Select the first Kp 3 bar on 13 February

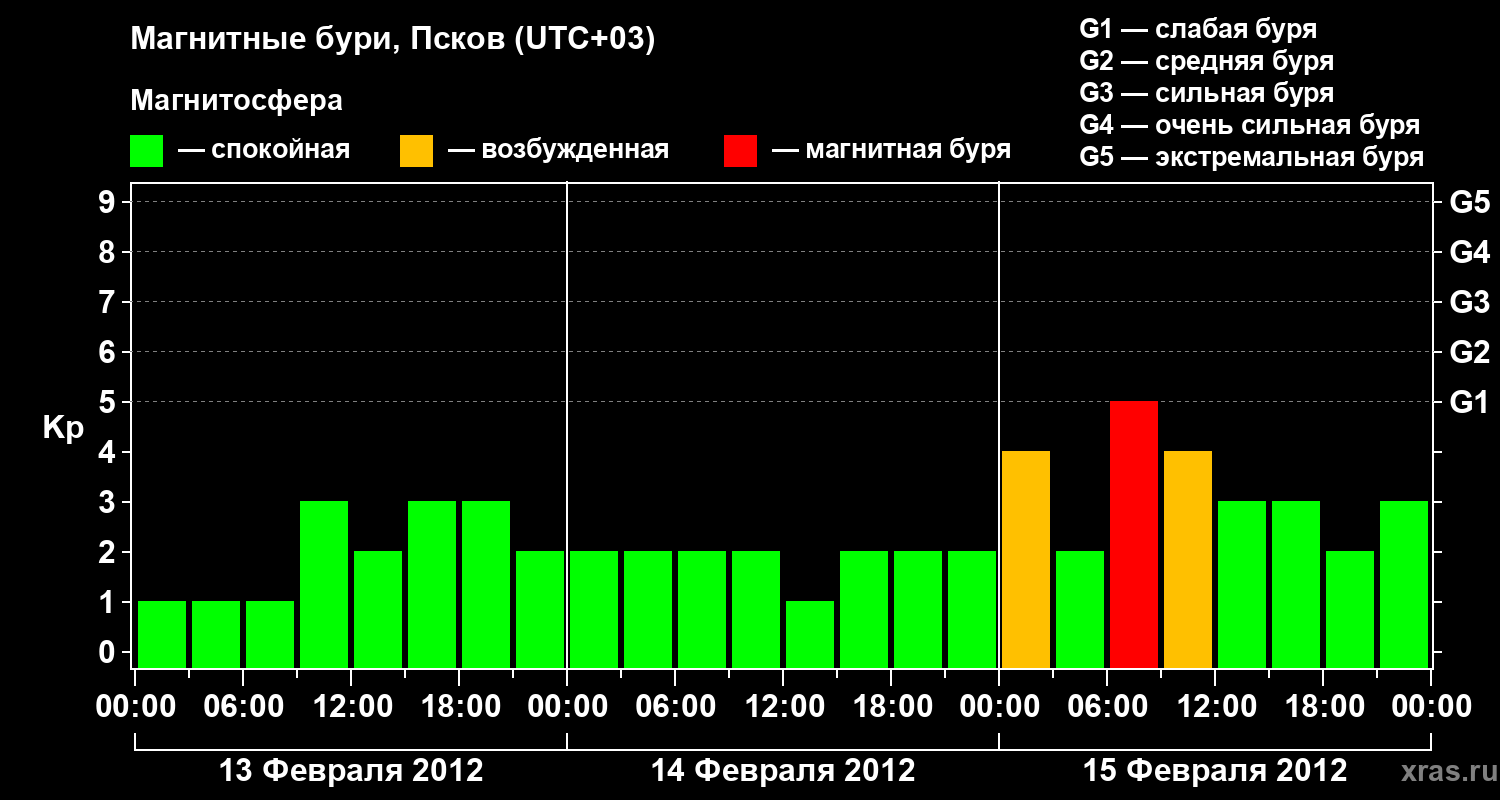pyautogui.click(x=324, y=584)
